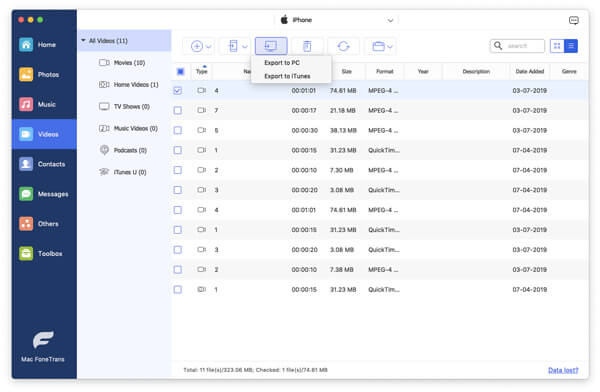Choose Export to PC
Viewport: 600px width, 392px height.
(x=282, y=63)
